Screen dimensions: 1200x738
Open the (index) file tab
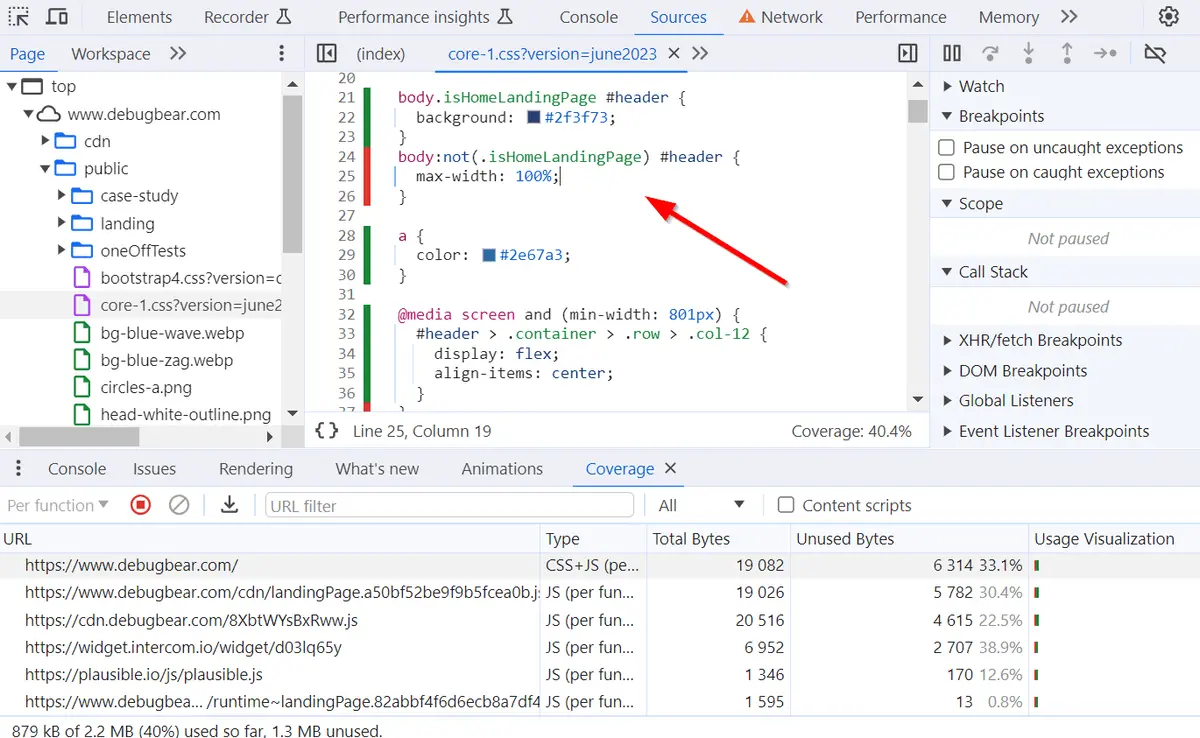[381, 54]
